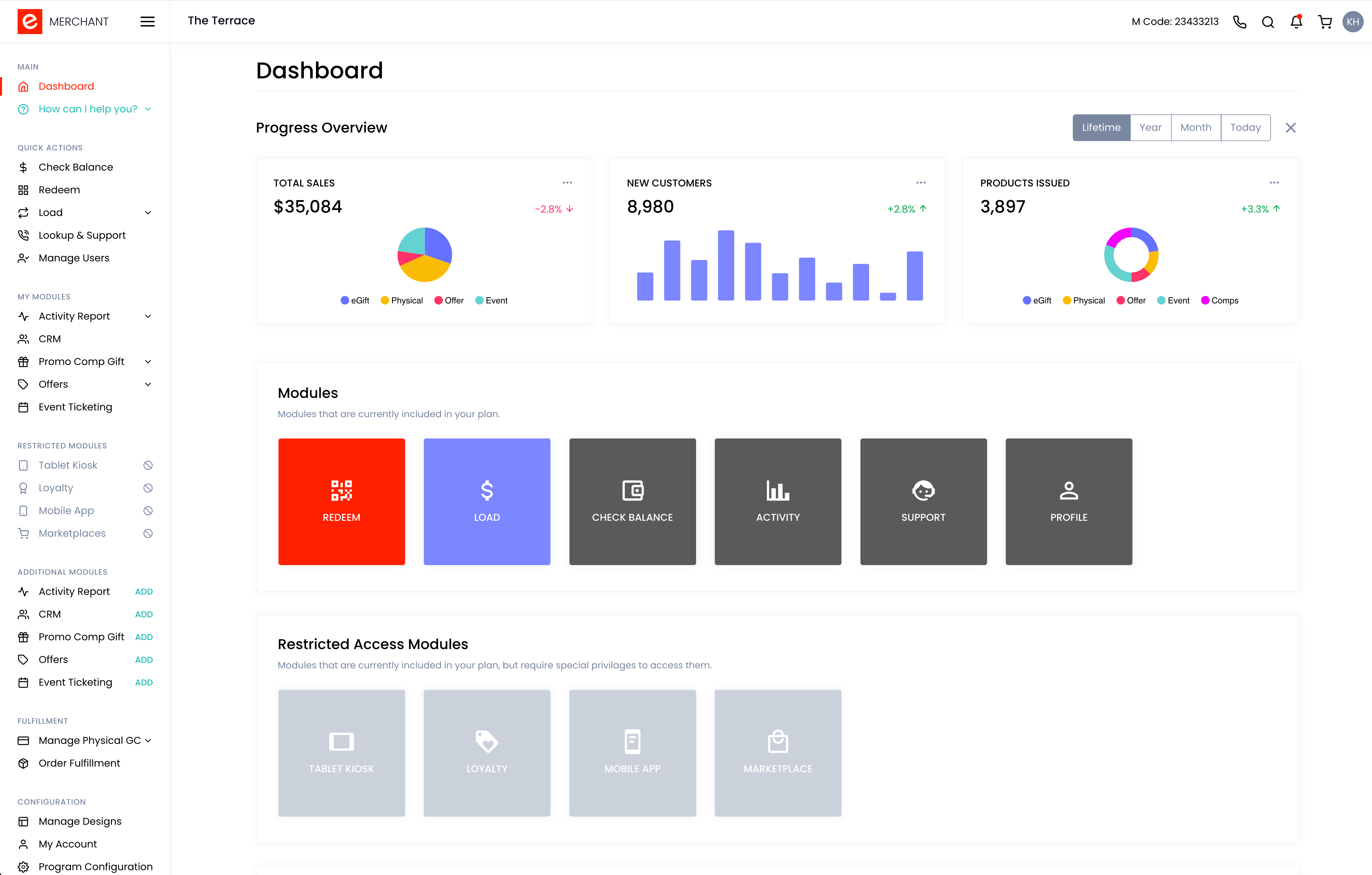1372x875 pixels.
Task: Open notifications bell icon
Action: (x=1296, y=22)
